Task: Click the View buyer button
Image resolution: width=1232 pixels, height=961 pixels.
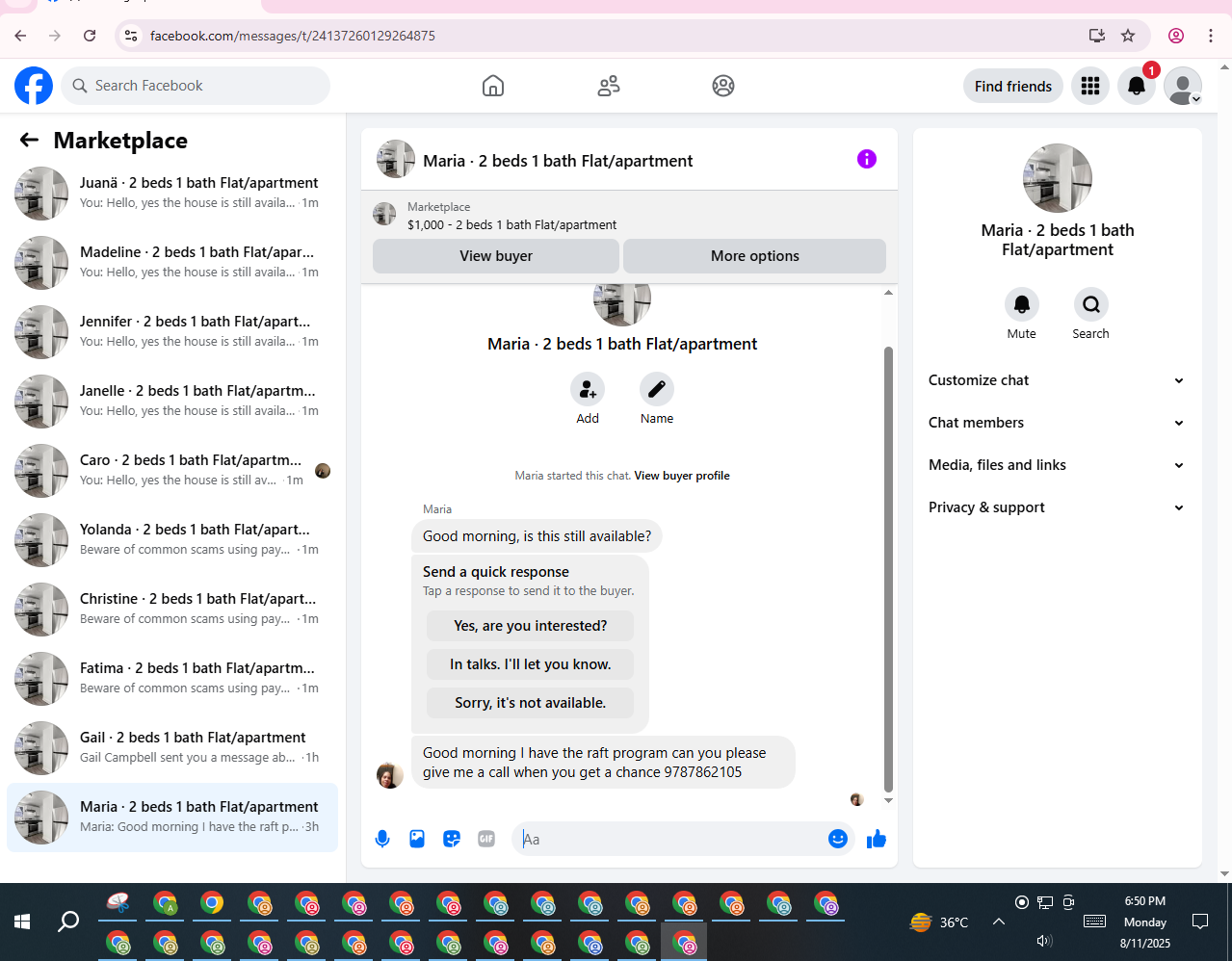Action: click(x=496, y=256)
